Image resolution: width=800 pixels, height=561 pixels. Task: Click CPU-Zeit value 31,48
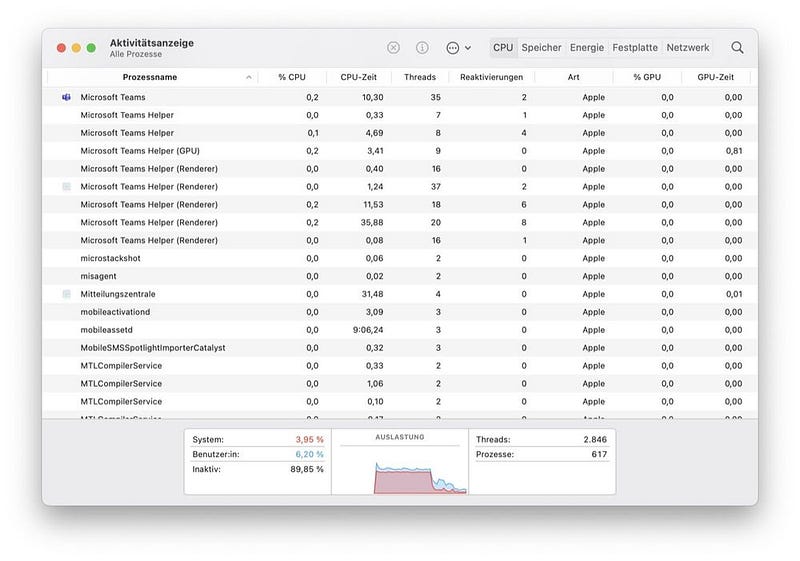372,294
